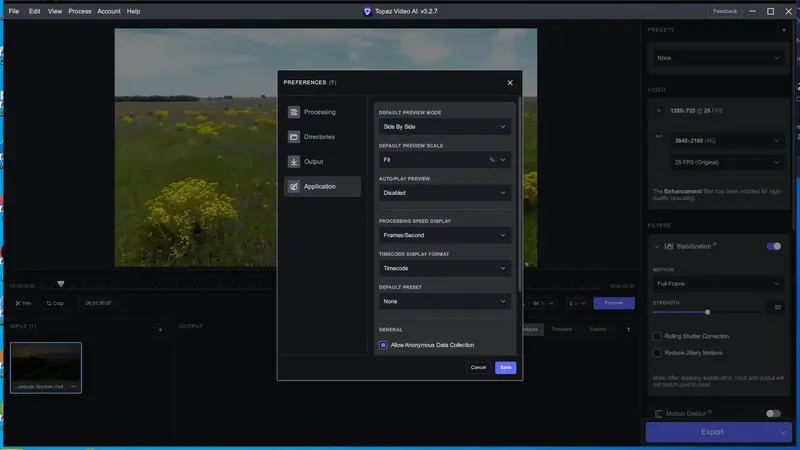The height and width of the screenshot is (450, 800).
Task: Add input video with plus icon
Action: click(x=160, y=330)
